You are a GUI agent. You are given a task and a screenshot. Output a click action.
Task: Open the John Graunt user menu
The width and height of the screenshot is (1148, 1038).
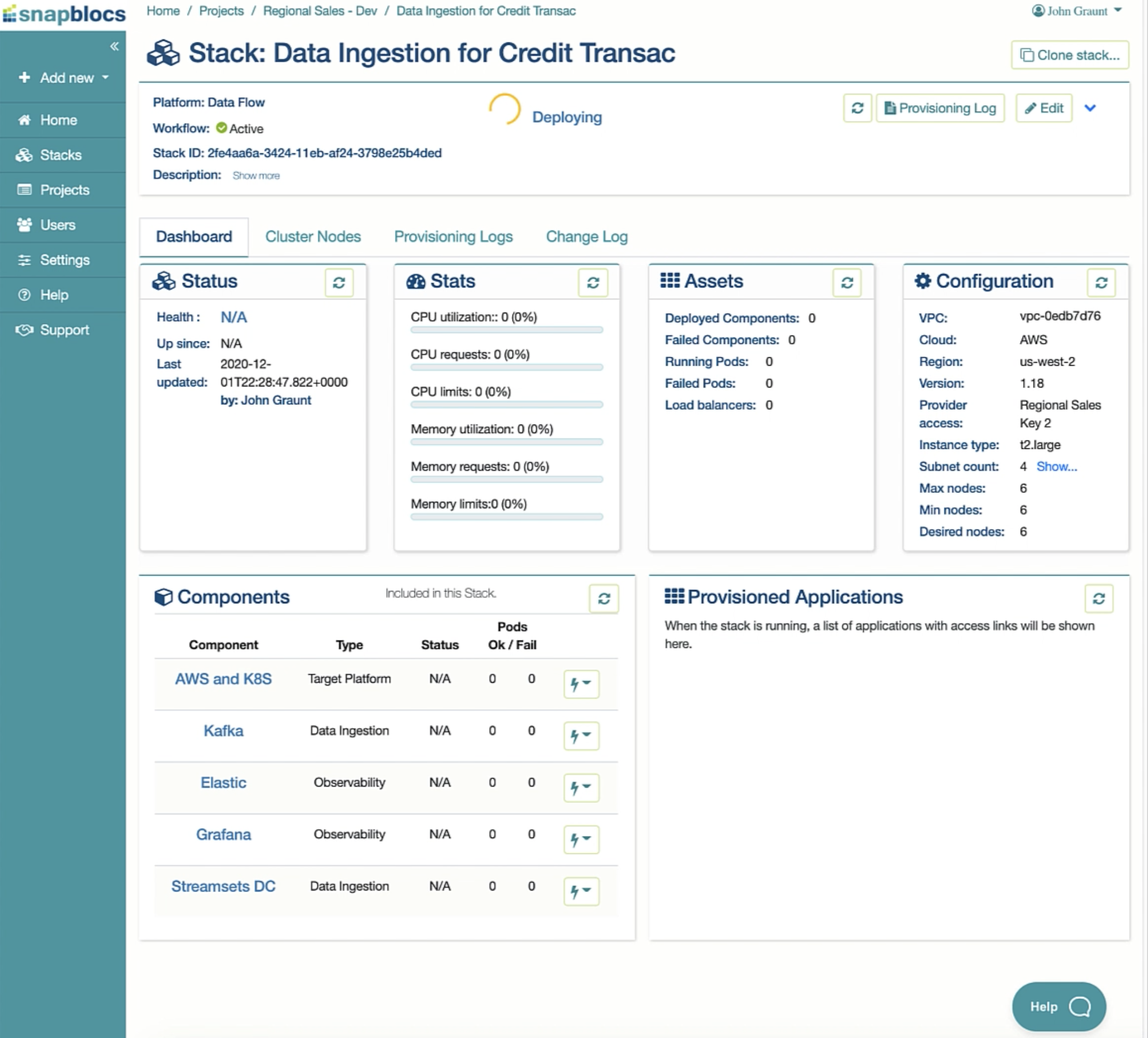1077,11
